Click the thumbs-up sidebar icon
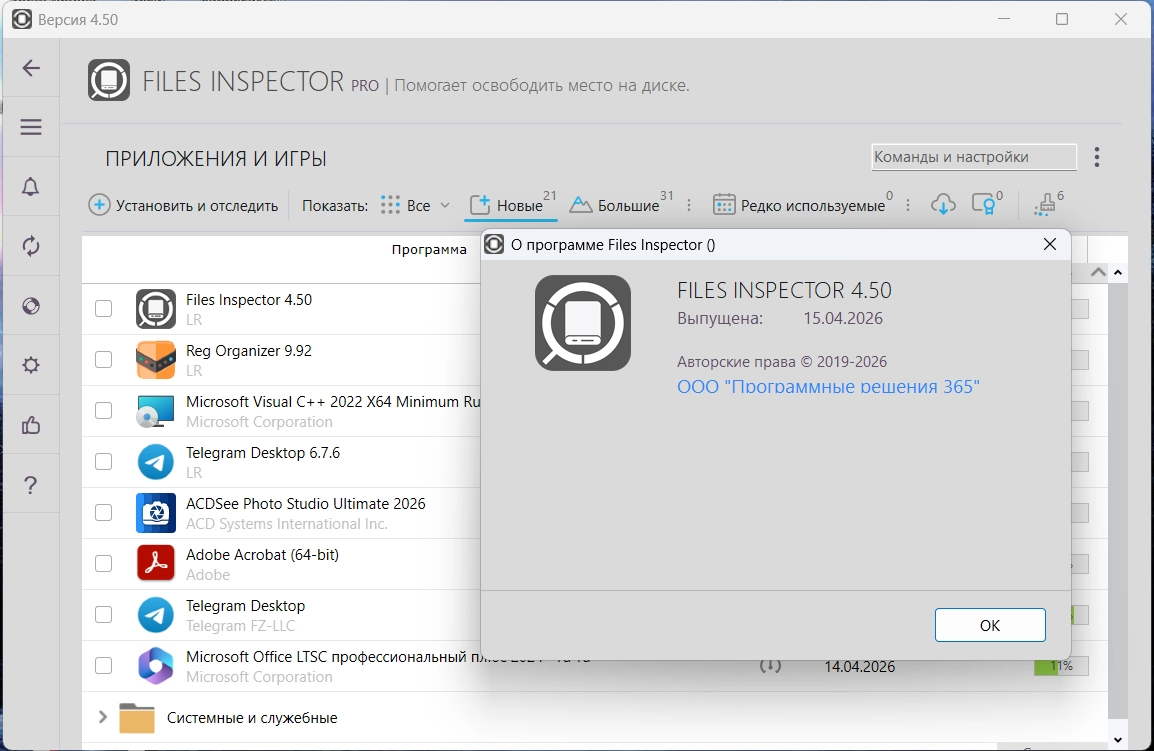 tap(31, 425)
